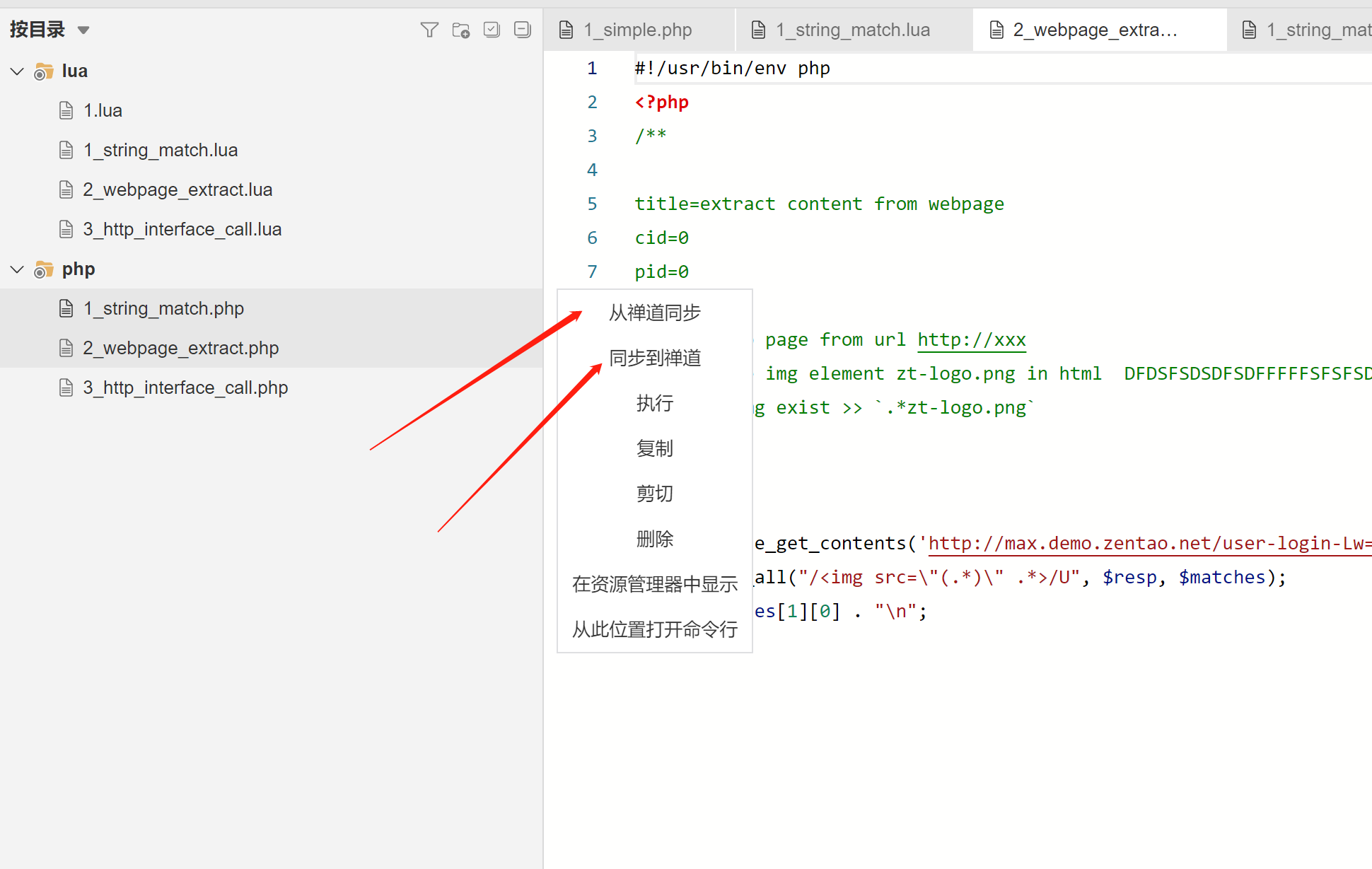
Task: Click the php folder icon
Action: click(x=44, y=269)
